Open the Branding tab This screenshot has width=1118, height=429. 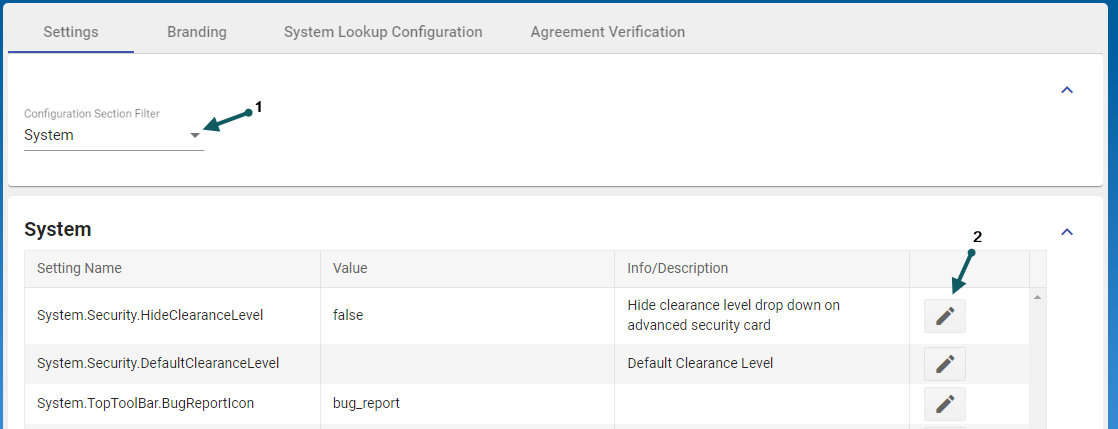[x=197, y=32]
